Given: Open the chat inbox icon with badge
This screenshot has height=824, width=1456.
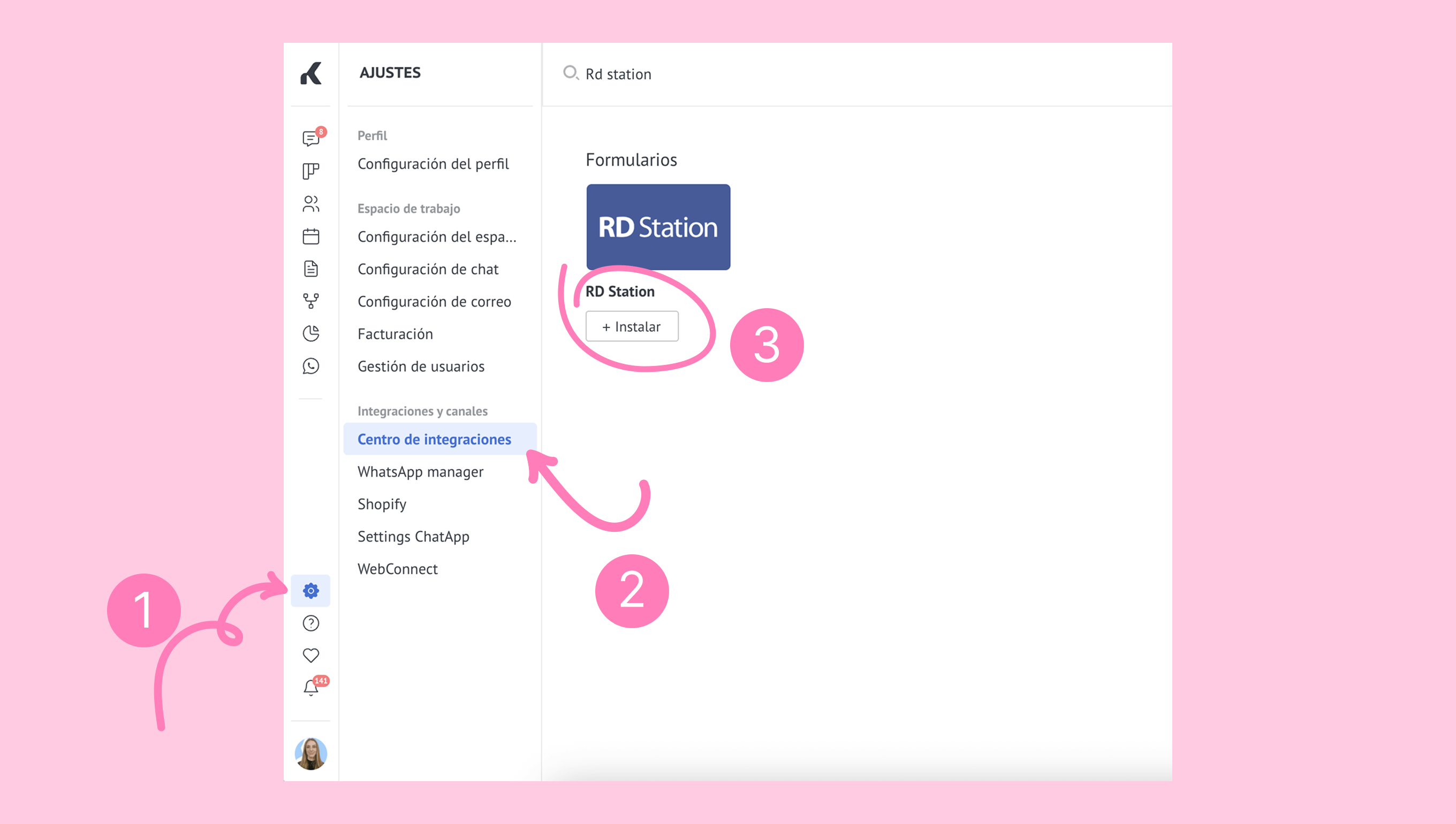Looking at the screenshot, I should [311, 138].
